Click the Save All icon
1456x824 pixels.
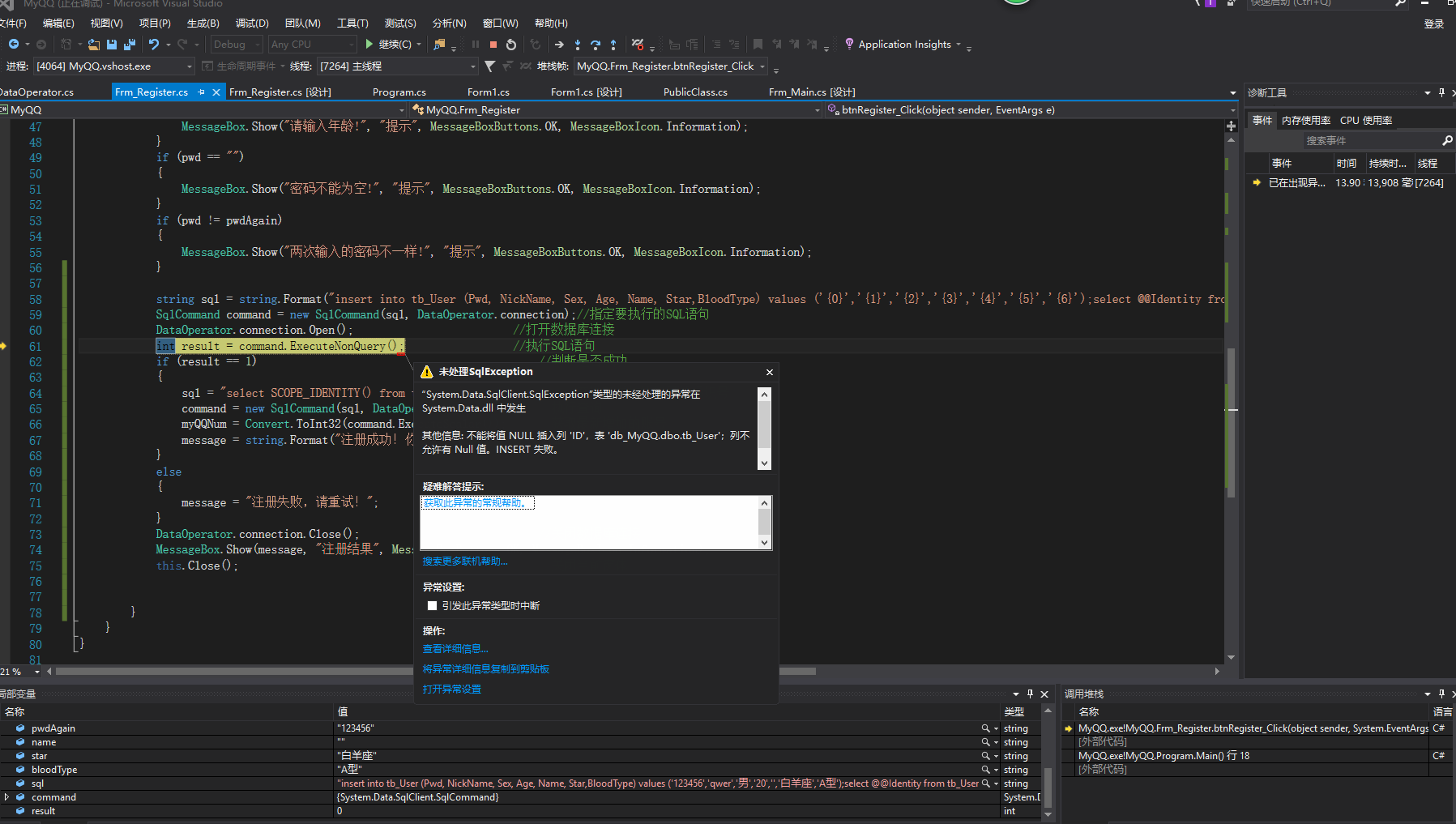[129, 45]
